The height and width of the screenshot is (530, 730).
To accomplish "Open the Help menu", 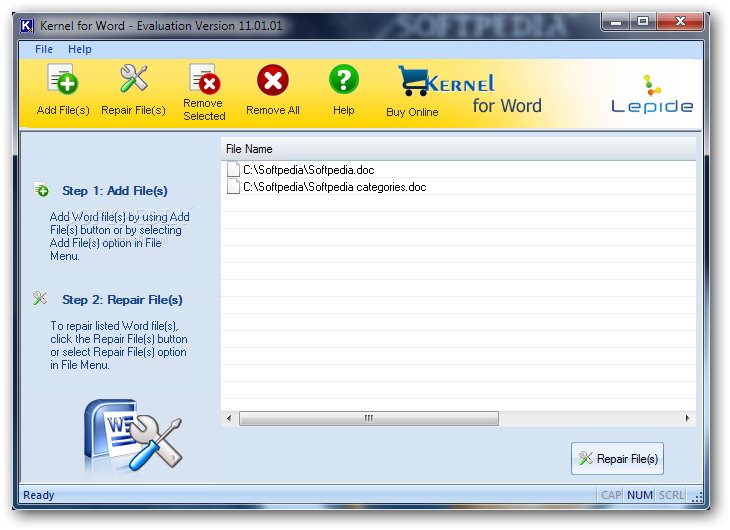I will [80, 49].
